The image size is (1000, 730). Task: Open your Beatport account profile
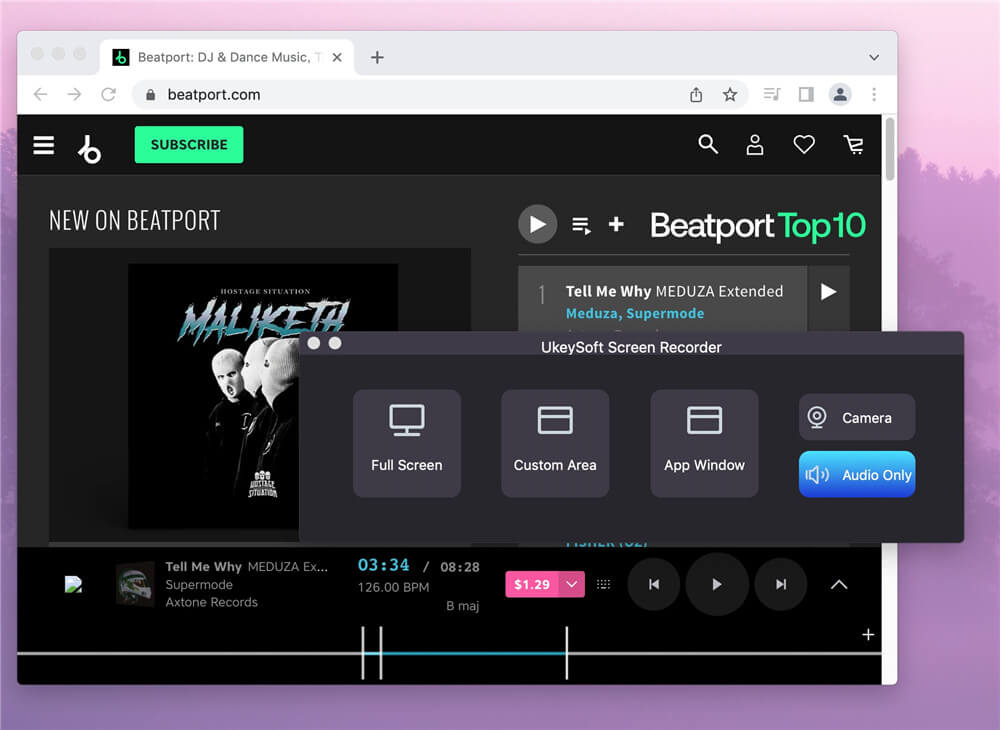(755, 145)
